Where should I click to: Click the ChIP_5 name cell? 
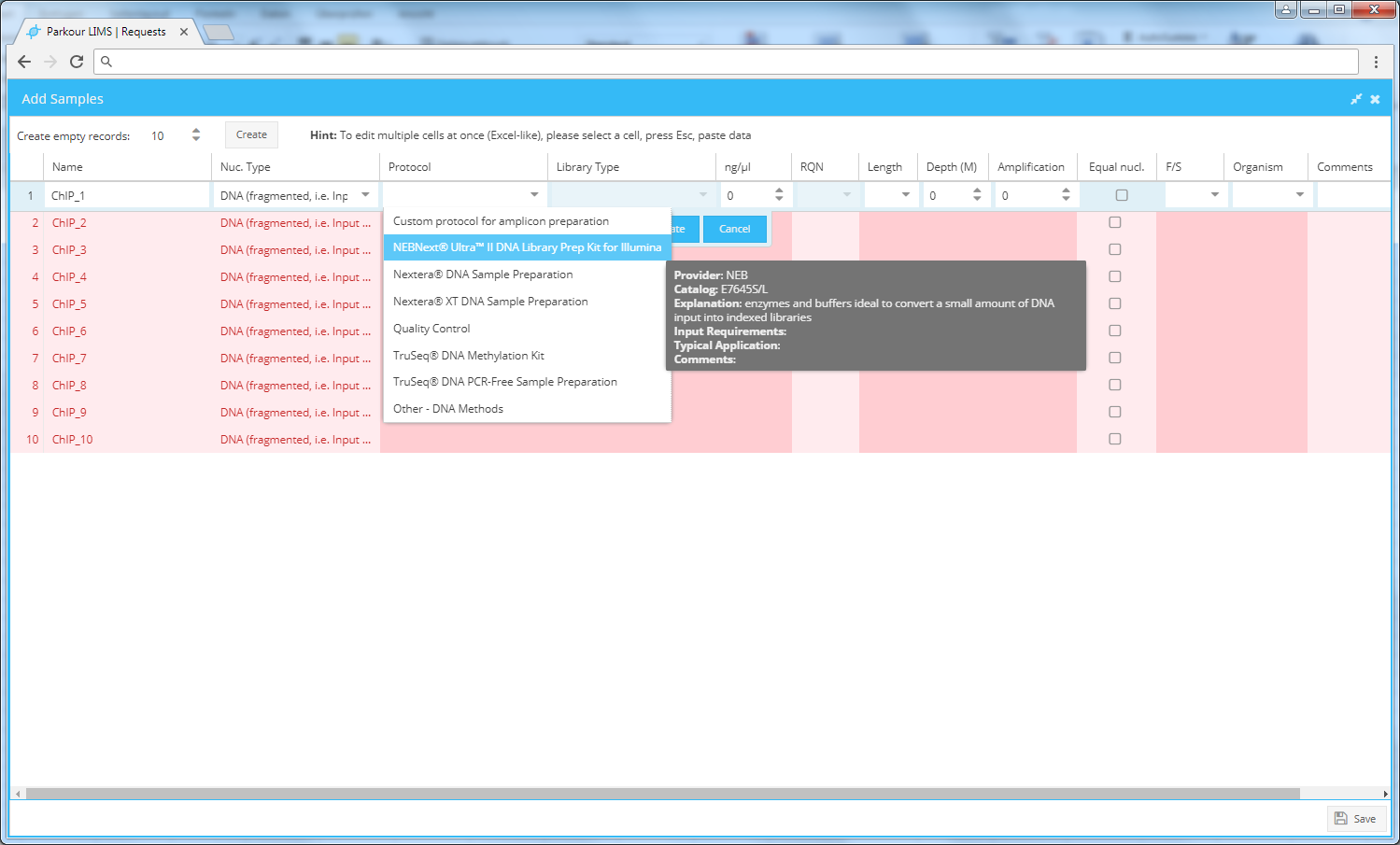pos(128,303)
